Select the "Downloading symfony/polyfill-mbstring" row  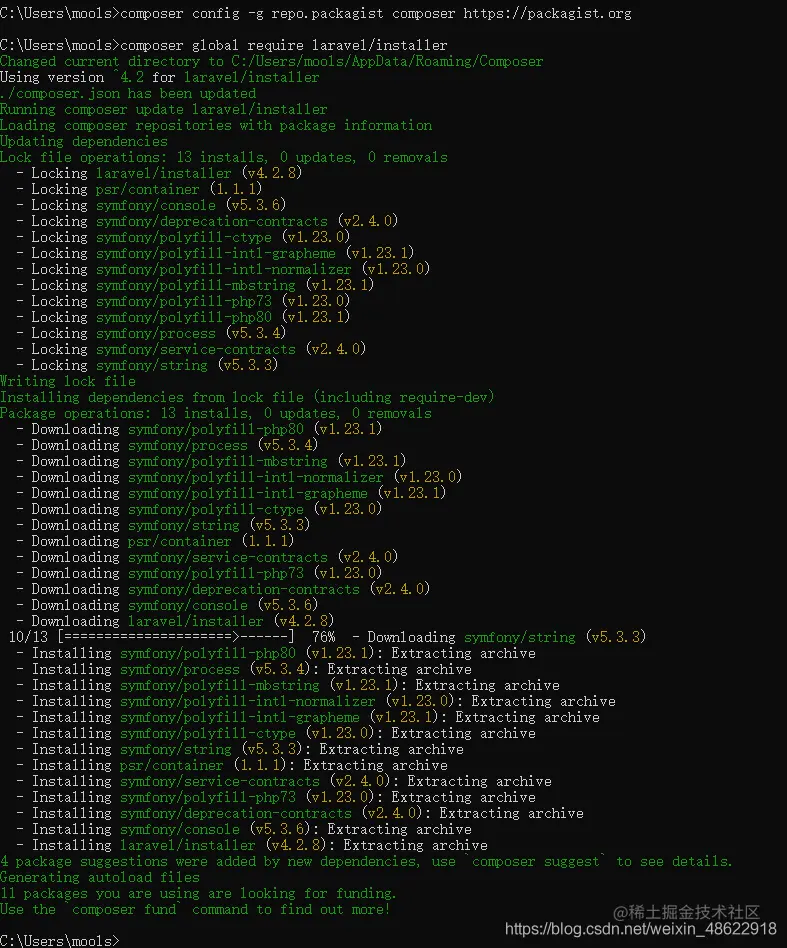pos(211,461)
